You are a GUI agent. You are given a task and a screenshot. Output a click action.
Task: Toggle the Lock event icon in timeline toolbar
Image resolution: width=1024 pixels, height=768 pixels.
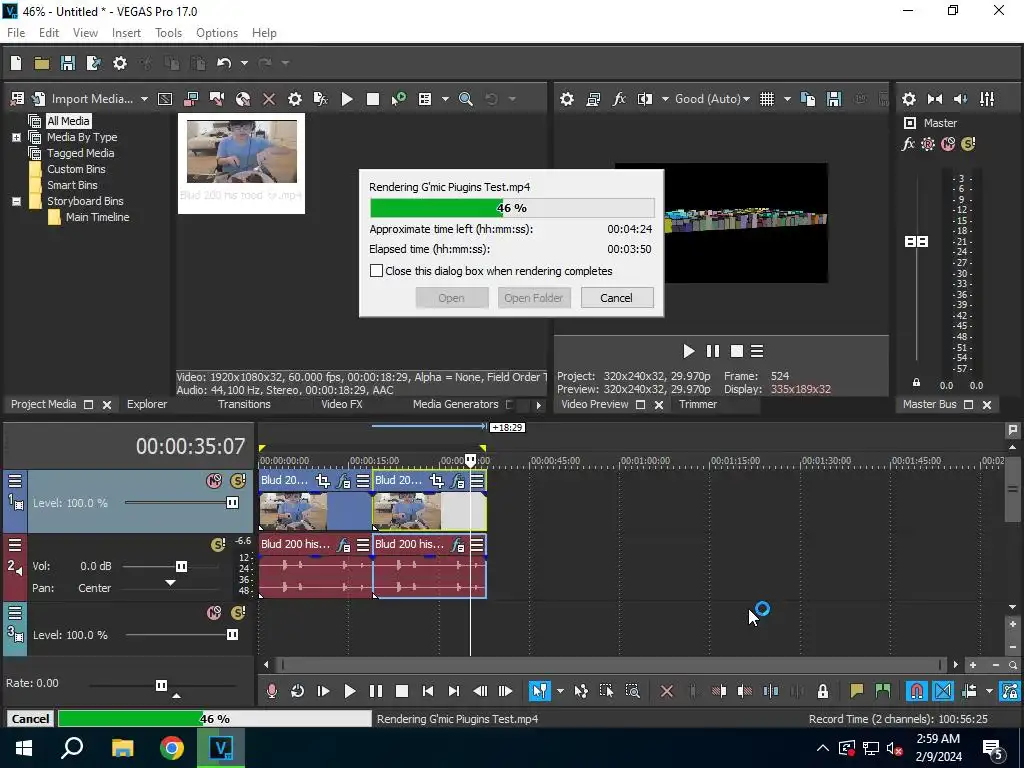pyautogui.click(x=823, y=691)
